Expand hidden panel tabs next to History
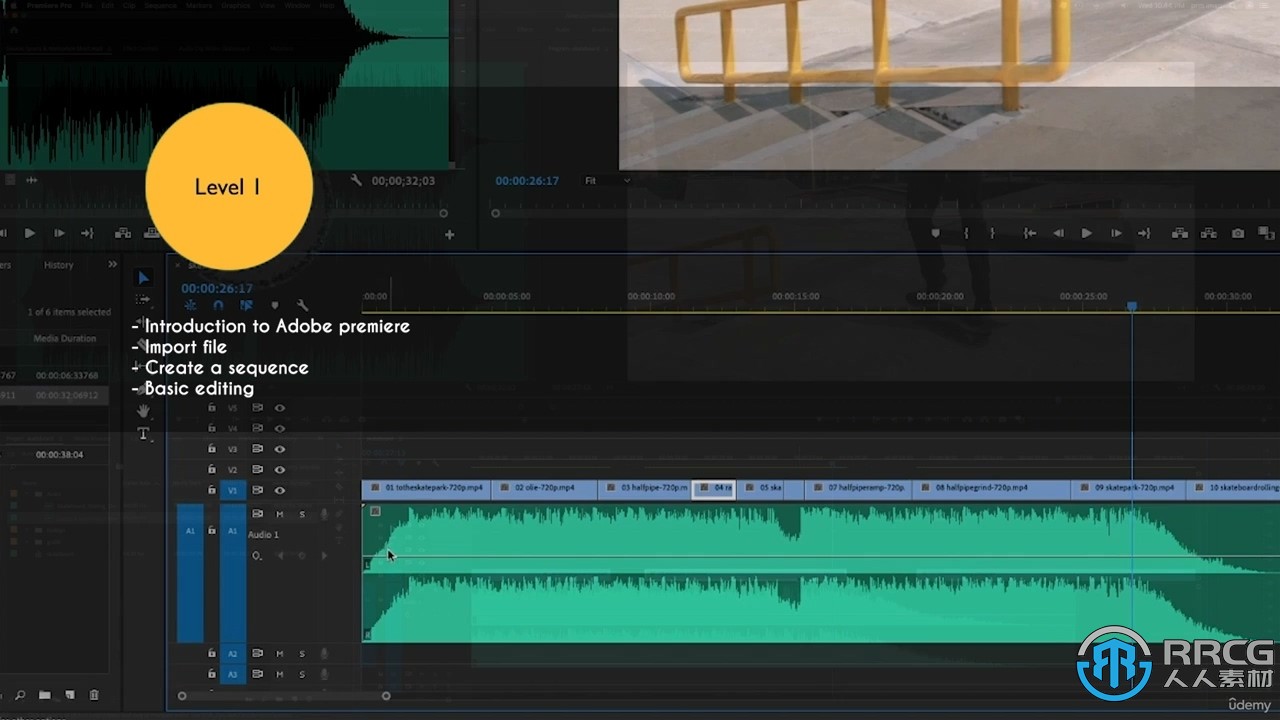This screenshot has height=720, width=1280. coord(112,265)
